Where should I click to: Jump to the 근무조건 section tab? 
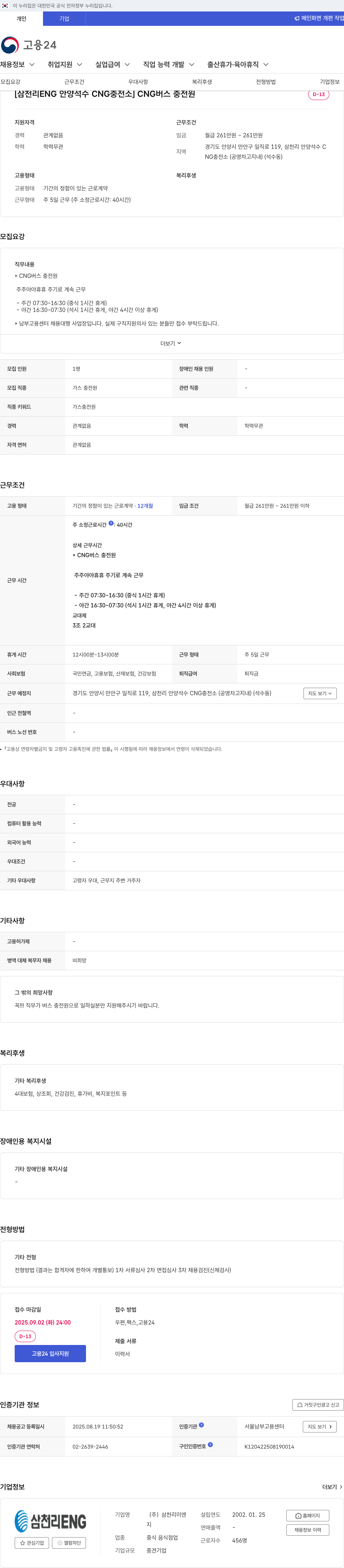point(74,81)
